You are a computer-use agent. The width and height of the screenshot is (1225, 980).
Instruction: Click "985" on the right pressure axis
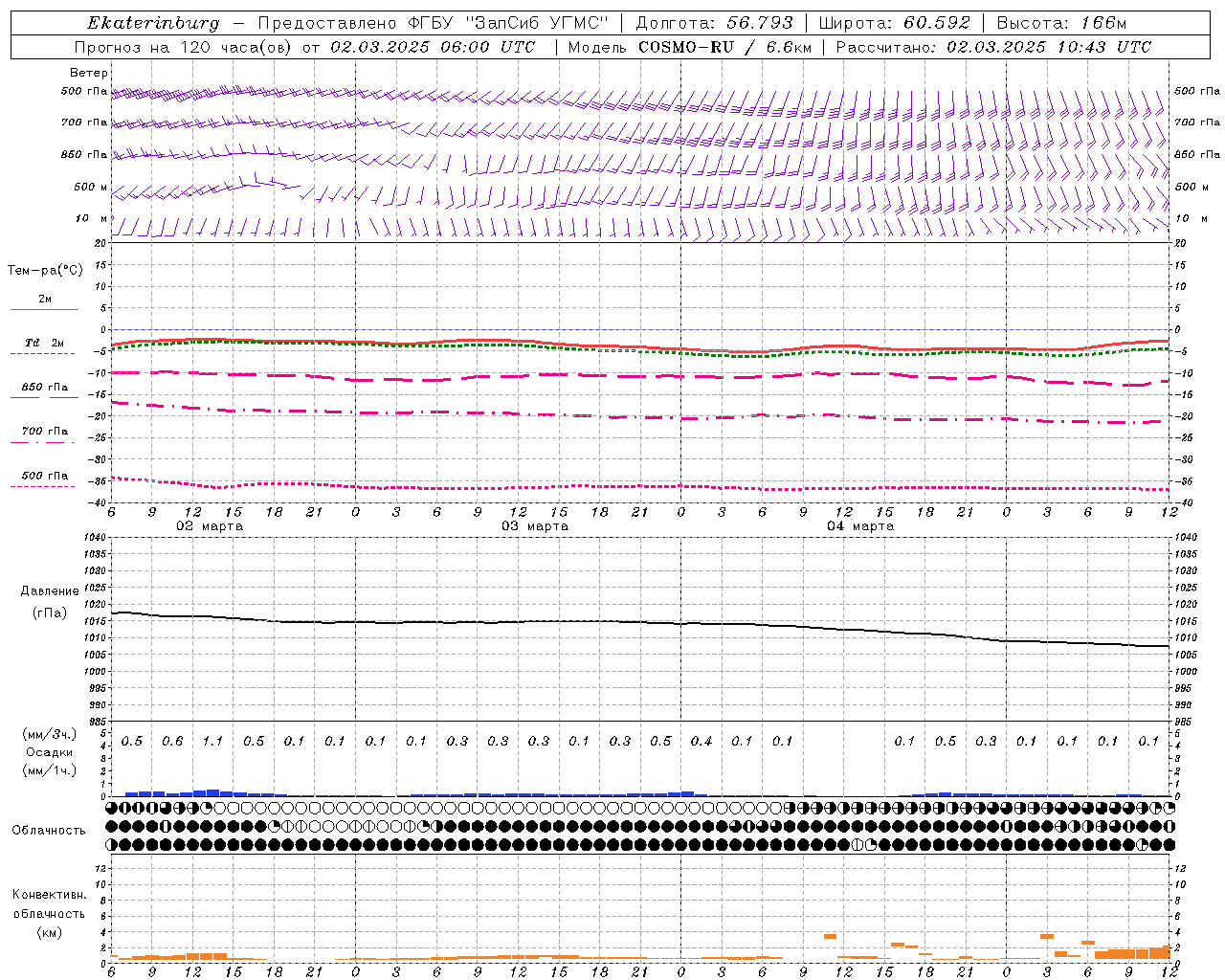pyautogui.click(x=1184, y=723)
